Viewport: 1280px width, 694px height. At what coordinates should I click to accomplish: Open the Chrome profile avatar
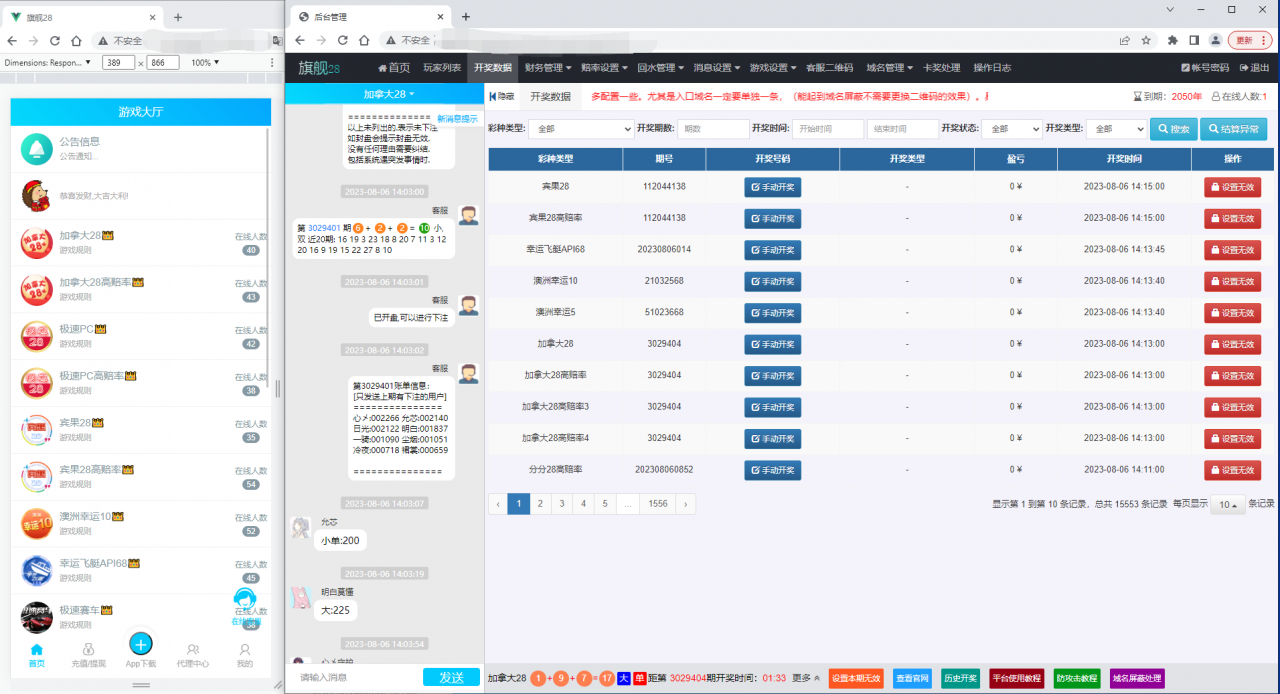click(x=1216, y=40)
